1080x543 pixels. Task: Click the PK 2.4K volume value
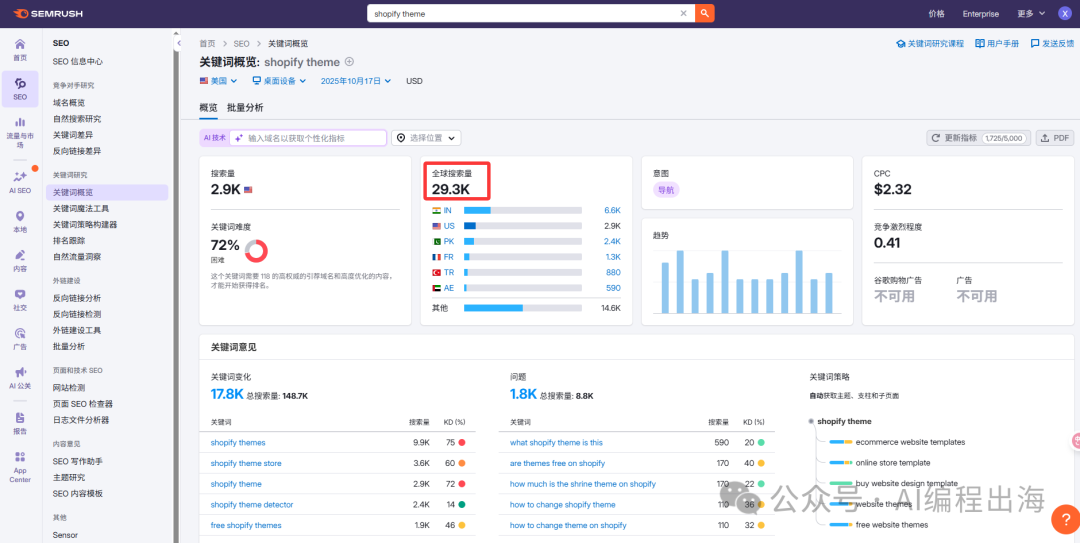[612, 241]
